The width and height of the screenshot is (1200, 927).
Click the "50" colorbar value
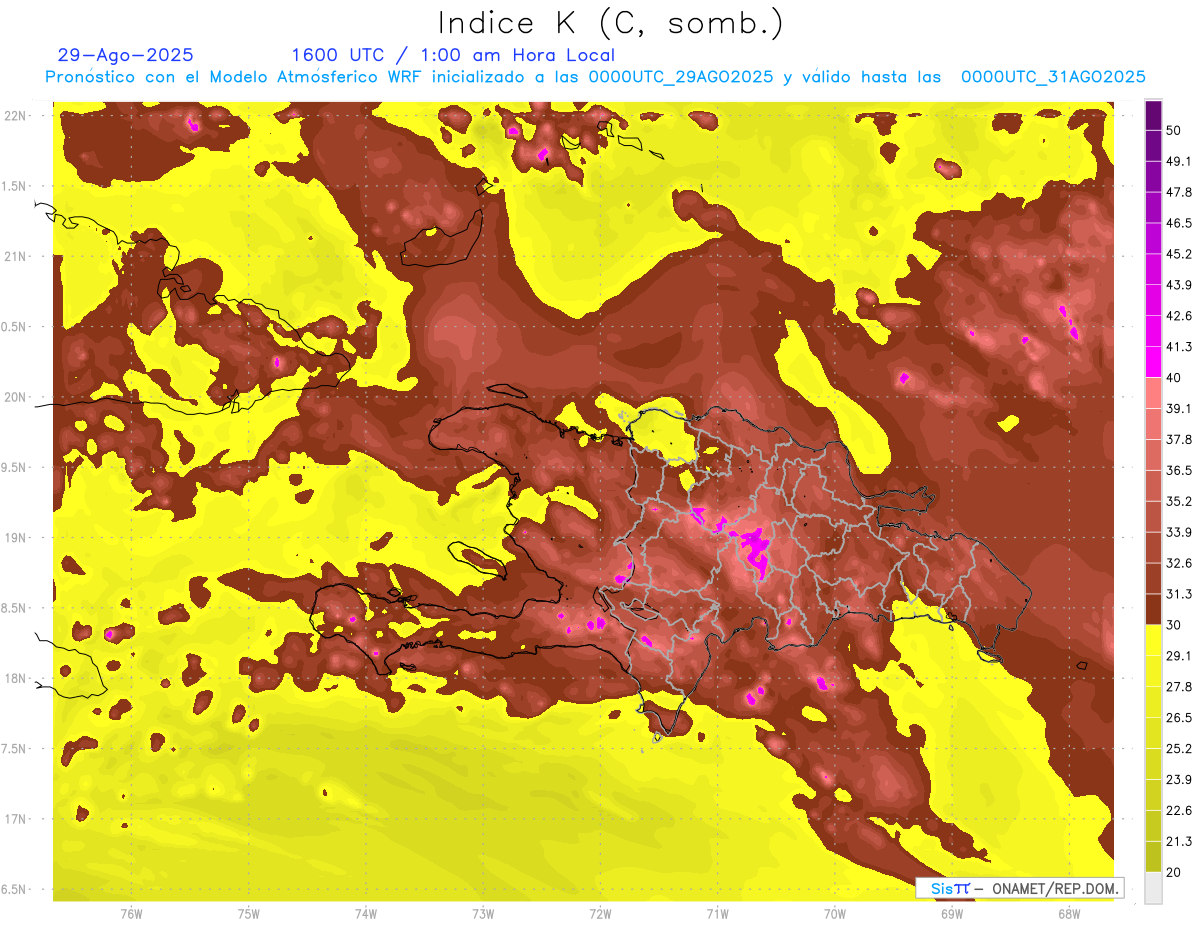pyautogui.click(x=1174, y=130)
